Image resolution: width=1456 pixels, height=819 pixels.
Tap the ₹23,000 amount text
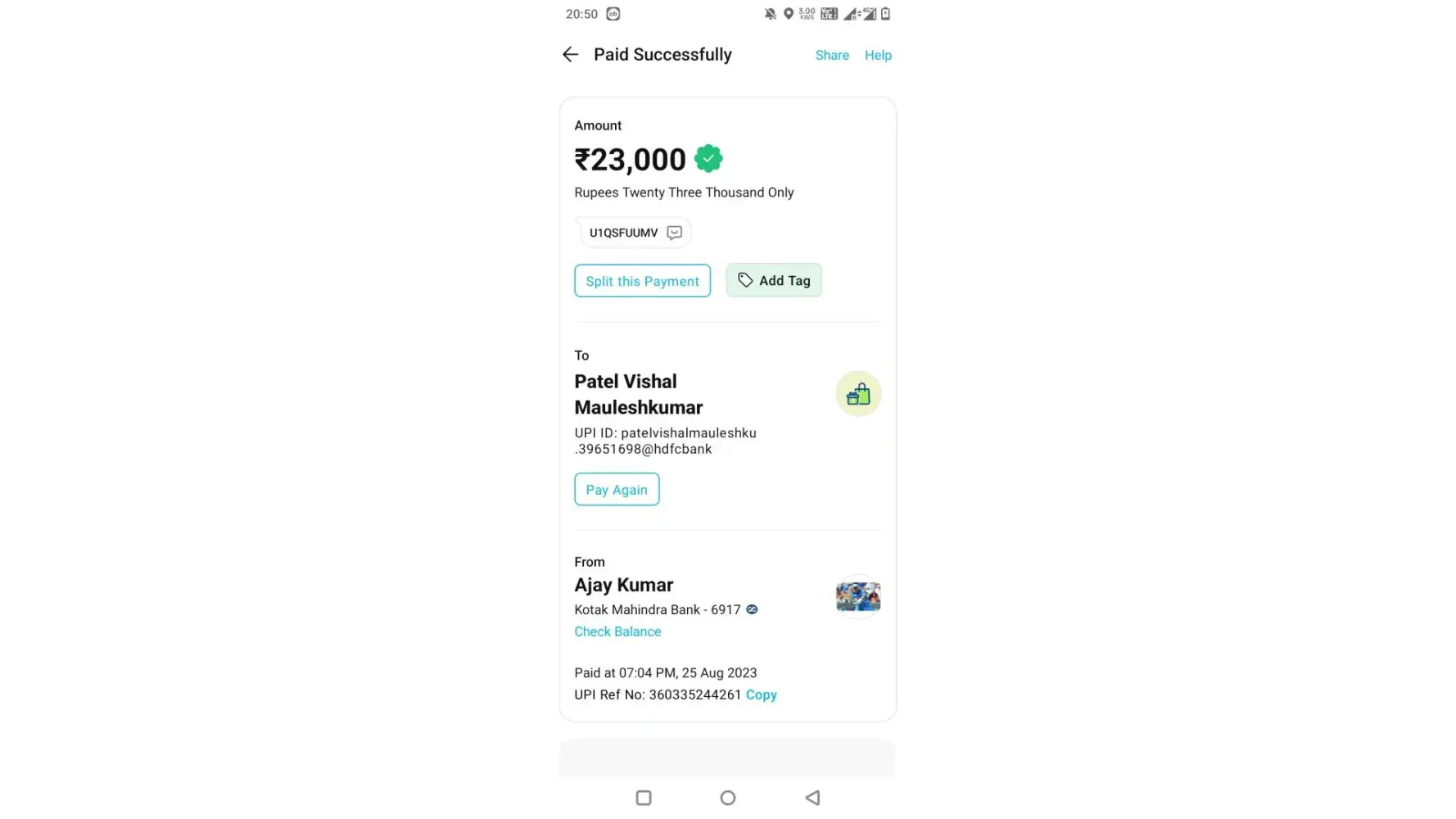[630, 160]
